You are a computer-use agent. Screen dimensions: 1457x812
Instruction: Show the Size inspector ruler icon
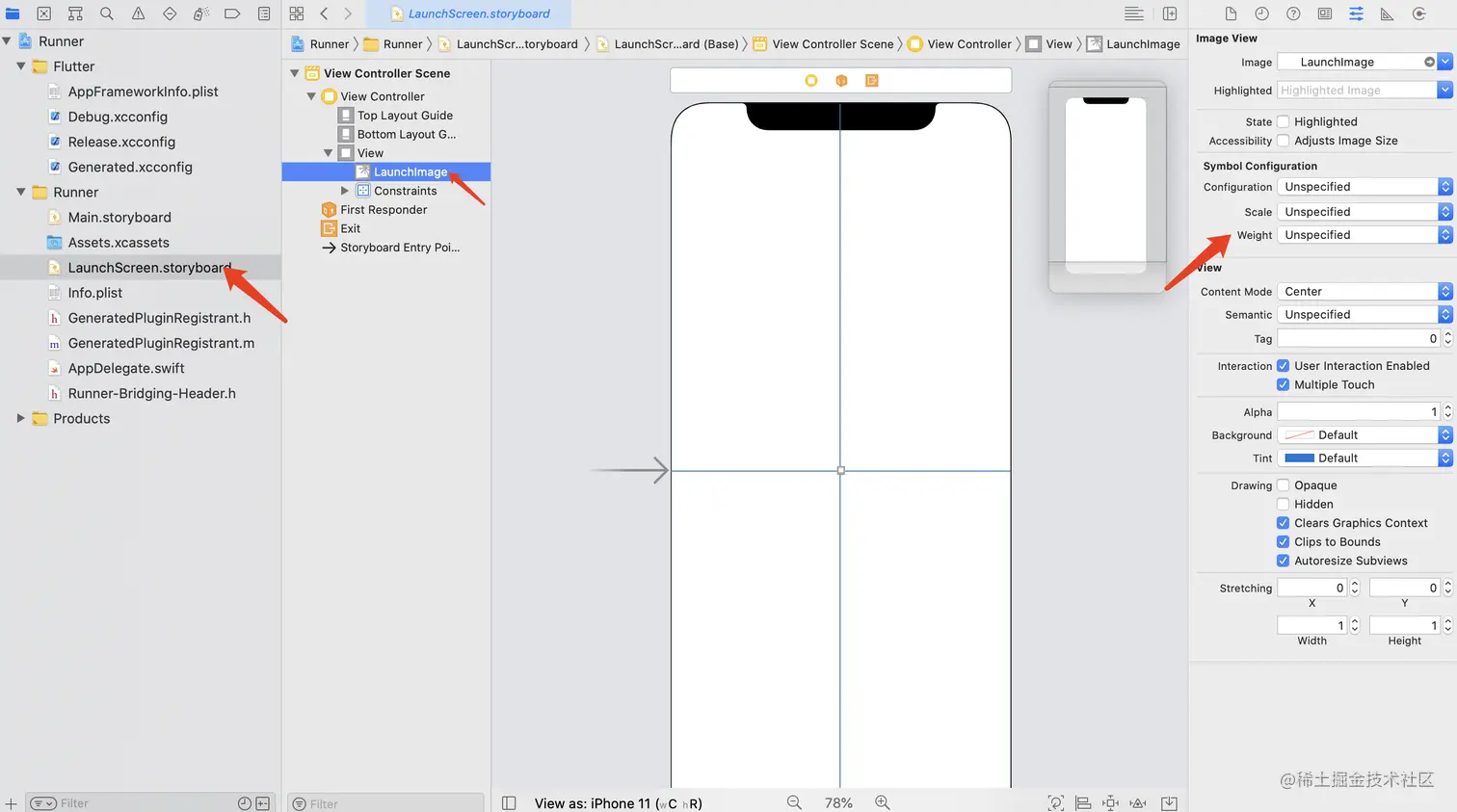(1387, 13)
